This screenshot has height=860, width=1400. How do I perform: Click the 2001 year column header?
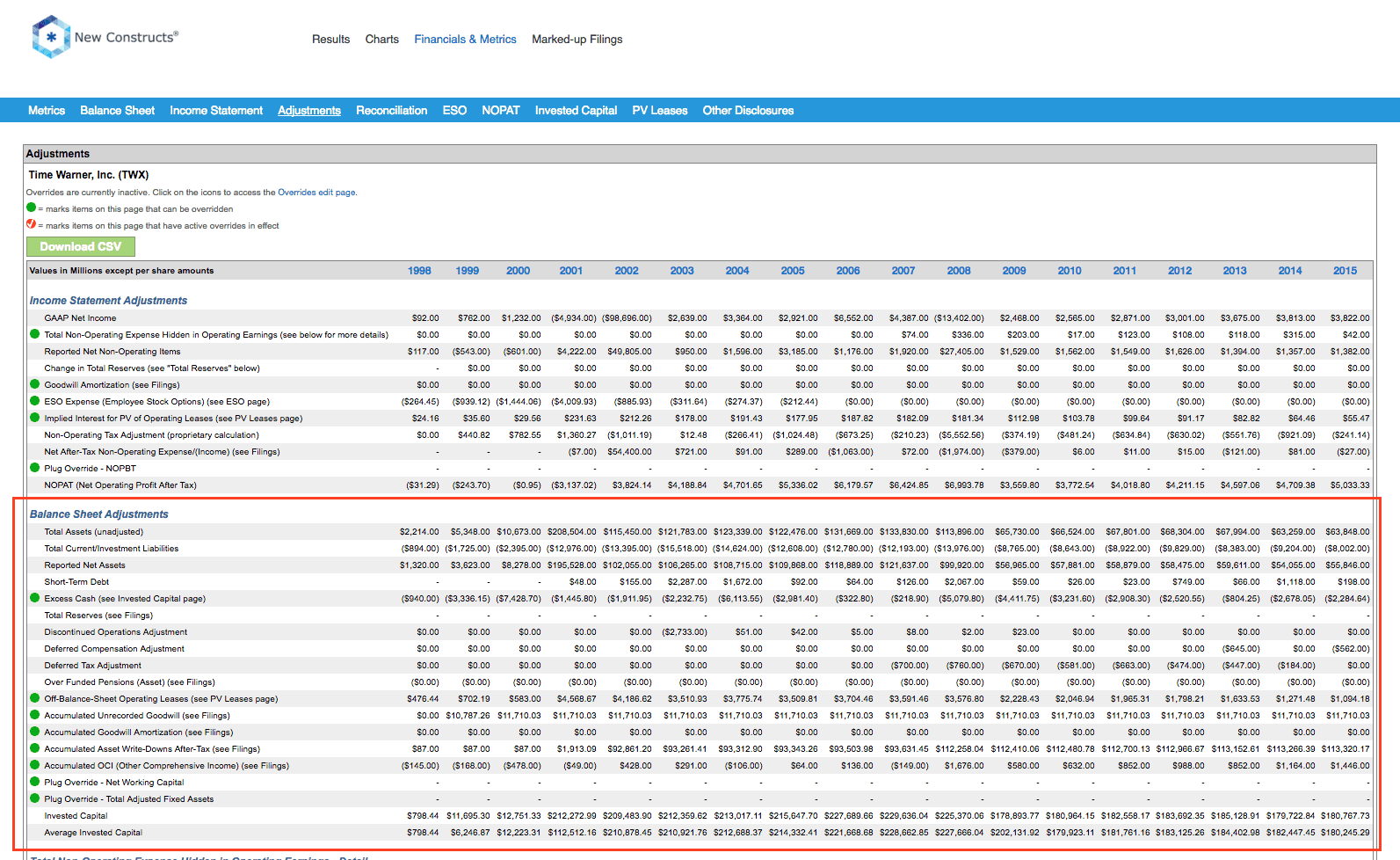click(571, 271)
